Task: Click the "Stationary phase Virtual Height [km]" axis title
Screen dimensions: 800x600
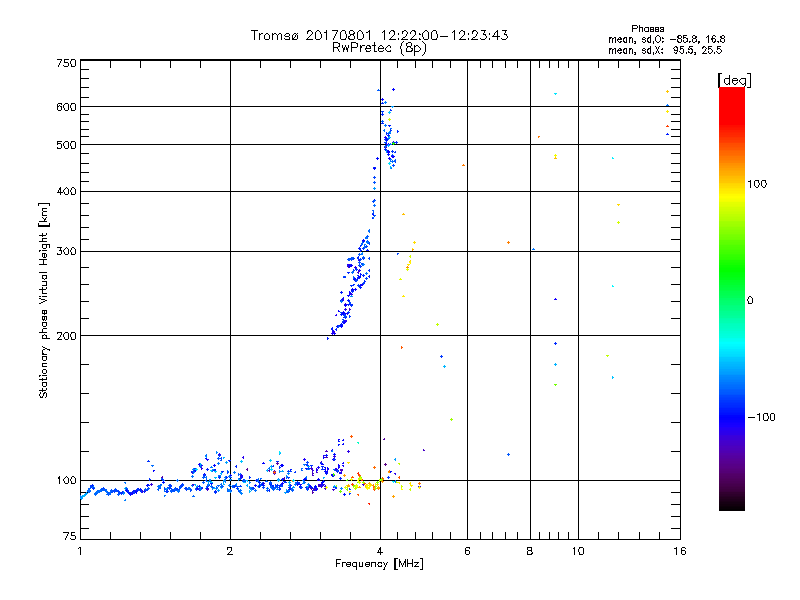Action: [44, 300]
